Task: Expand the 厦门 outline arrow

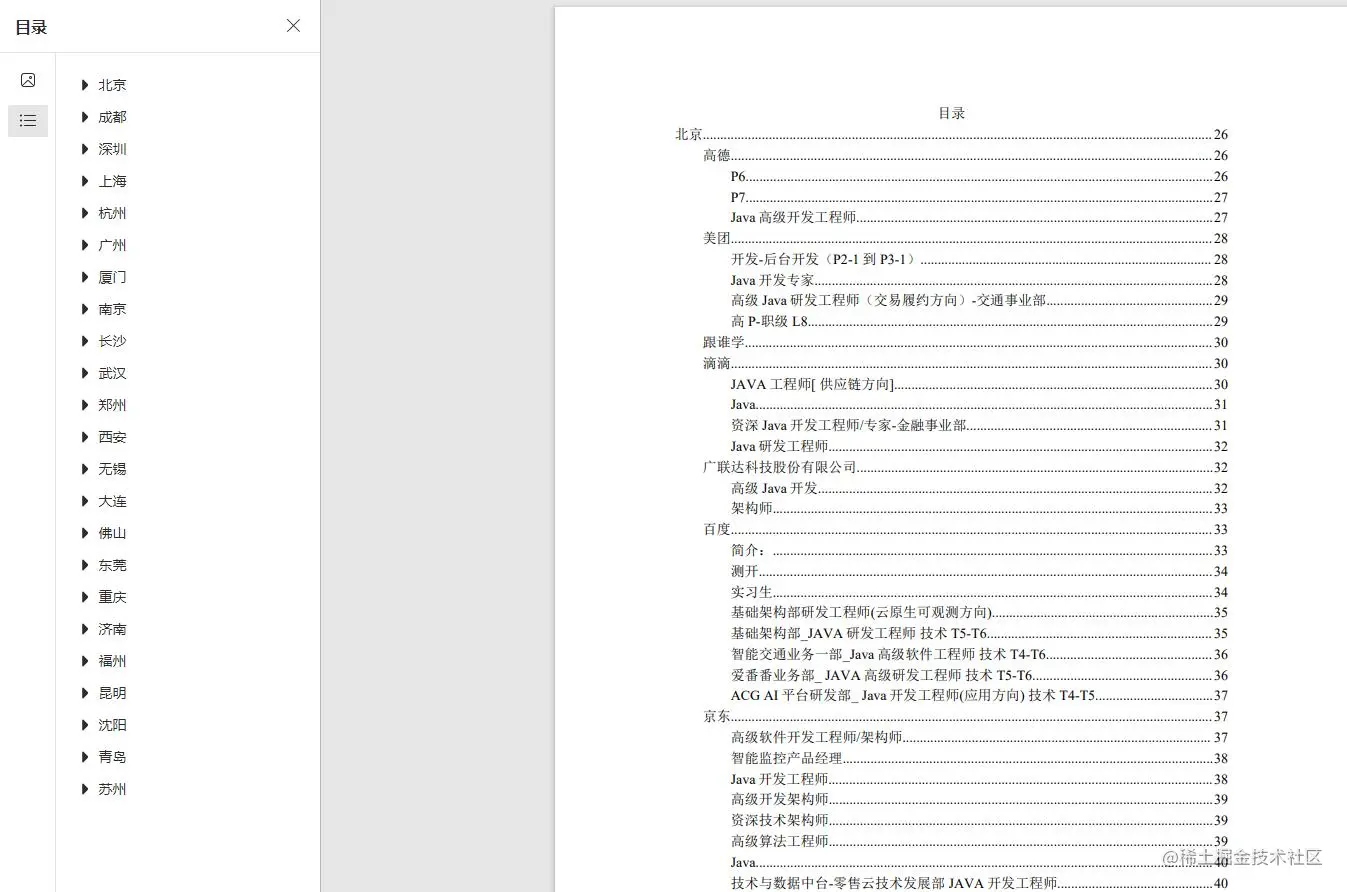Action: click(85, 277)
